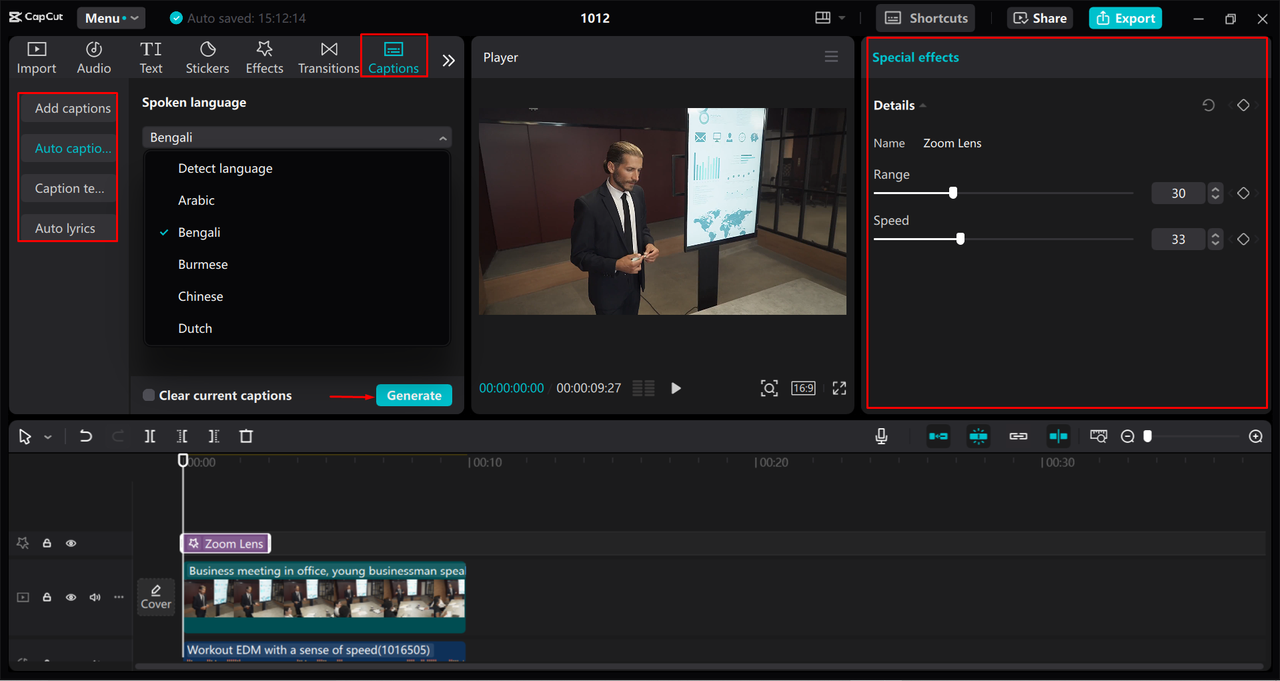Collapse the Spoken language dropdown showing Bengali
Image resolution: width=1280 pixels, height=681 pixels.
(x=297, y=137)
